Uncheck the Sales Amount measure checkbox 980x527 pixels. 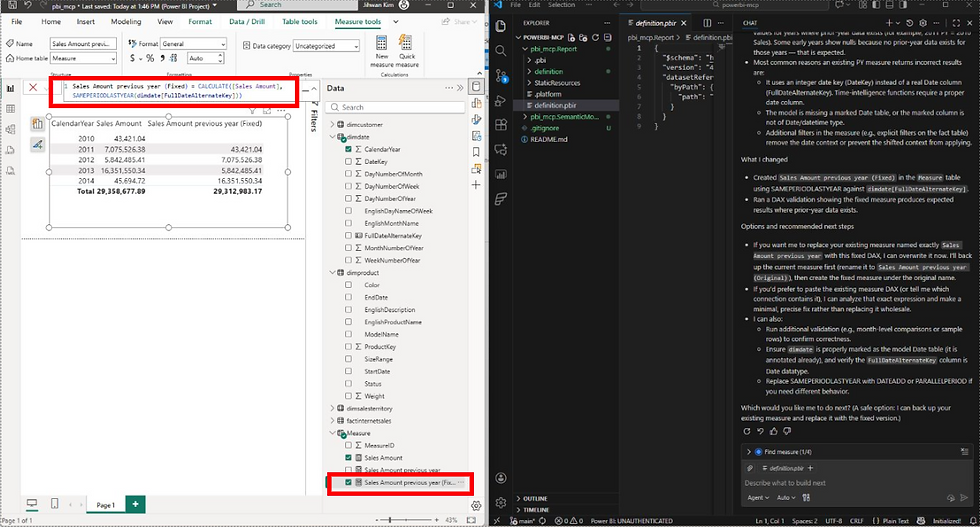pos(348,458)
